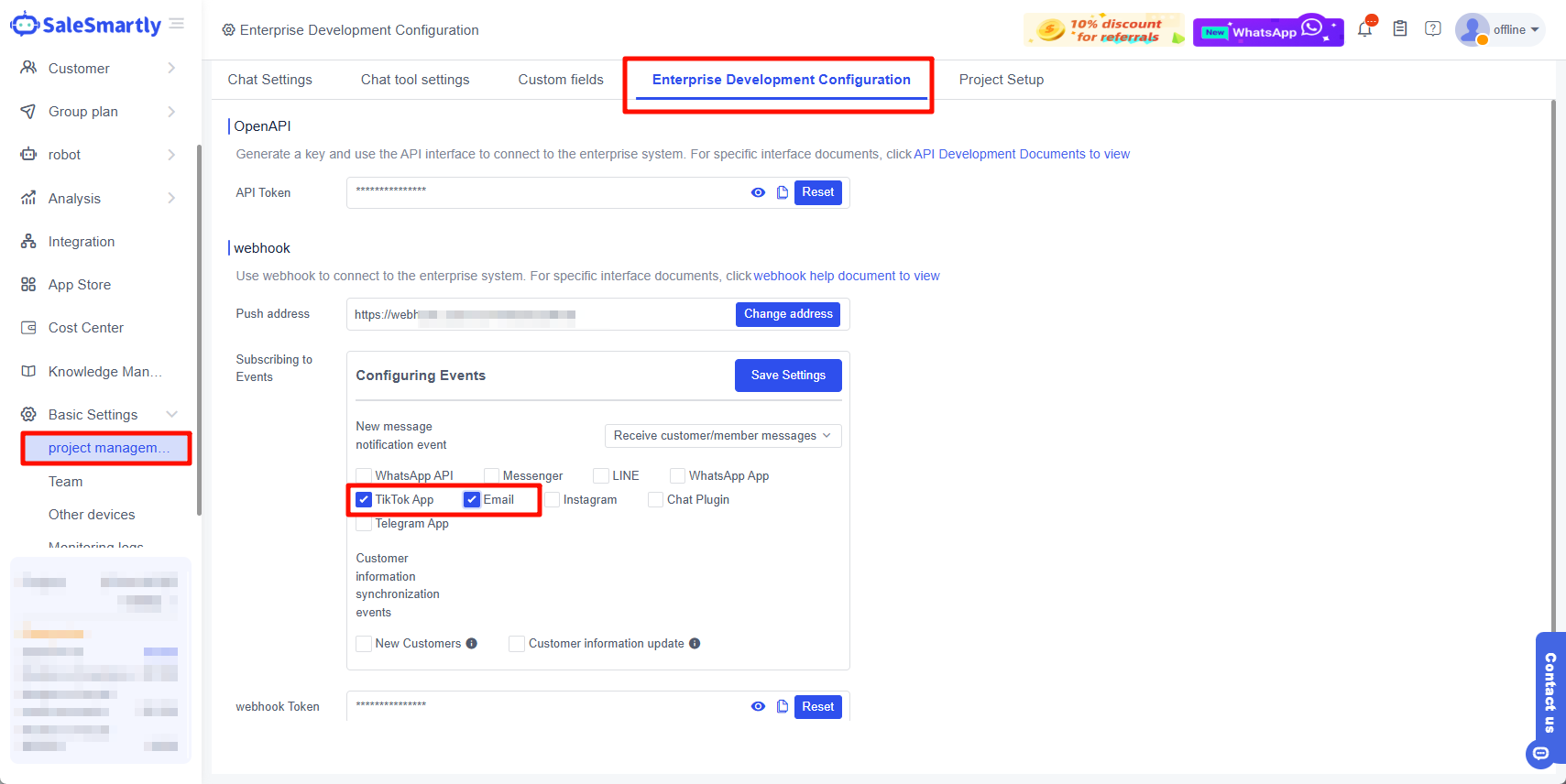The image size is (1566, 784).
Task: Switch to the Project Setup tab
Action: 1001,80
